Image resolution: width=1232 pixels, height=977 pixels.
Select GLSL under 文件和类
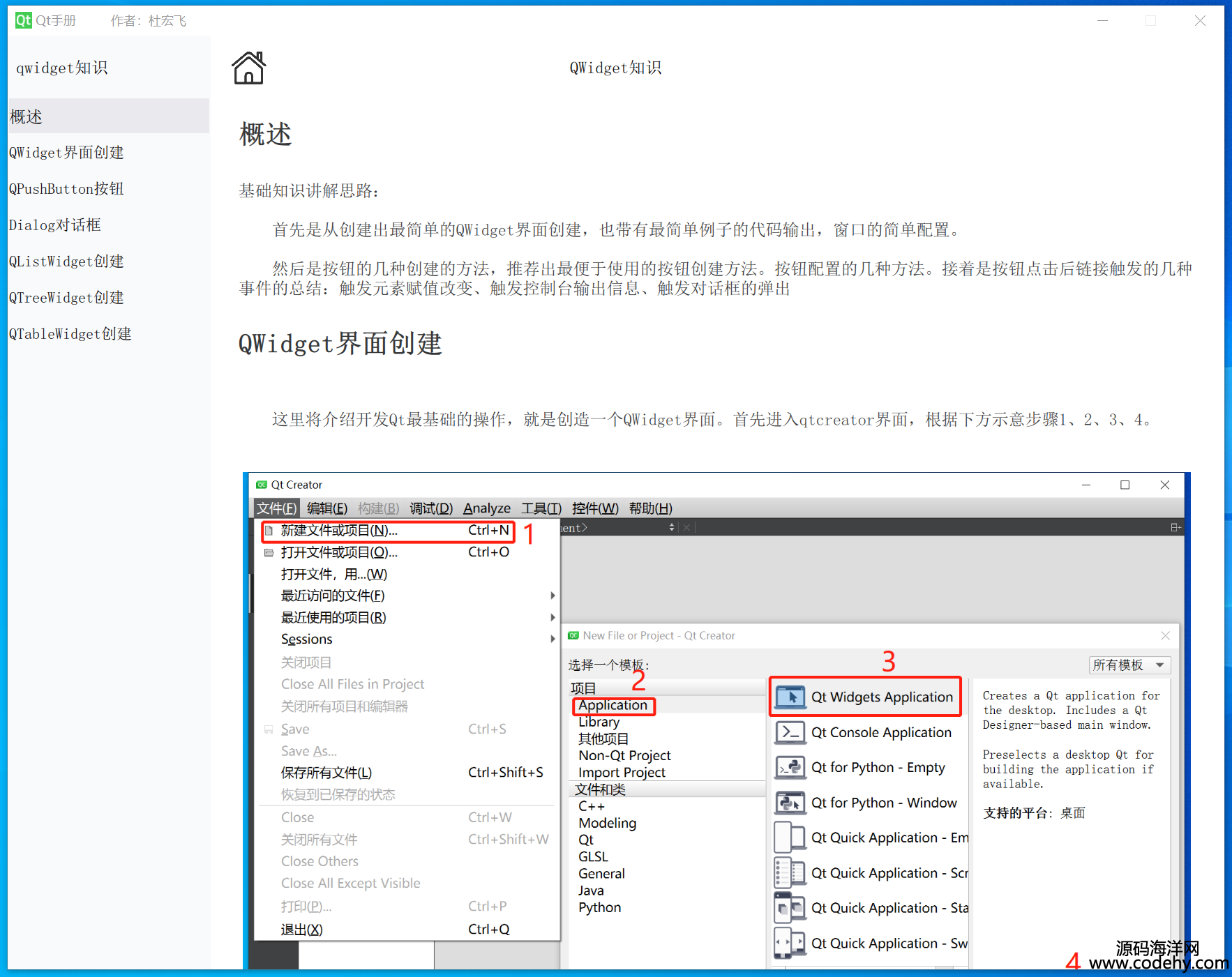pos(593,856)
